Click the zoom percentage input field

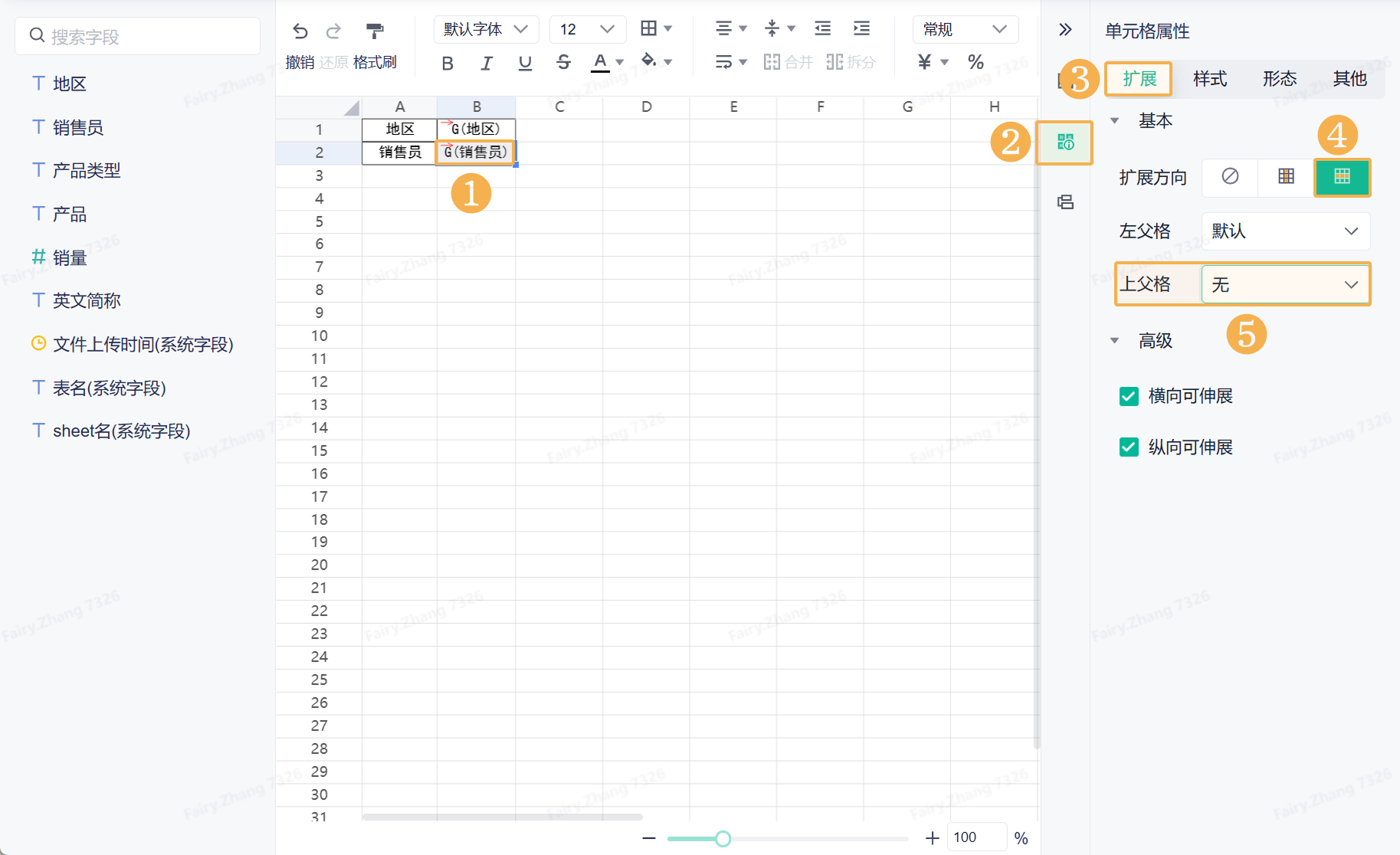point(977,837)
